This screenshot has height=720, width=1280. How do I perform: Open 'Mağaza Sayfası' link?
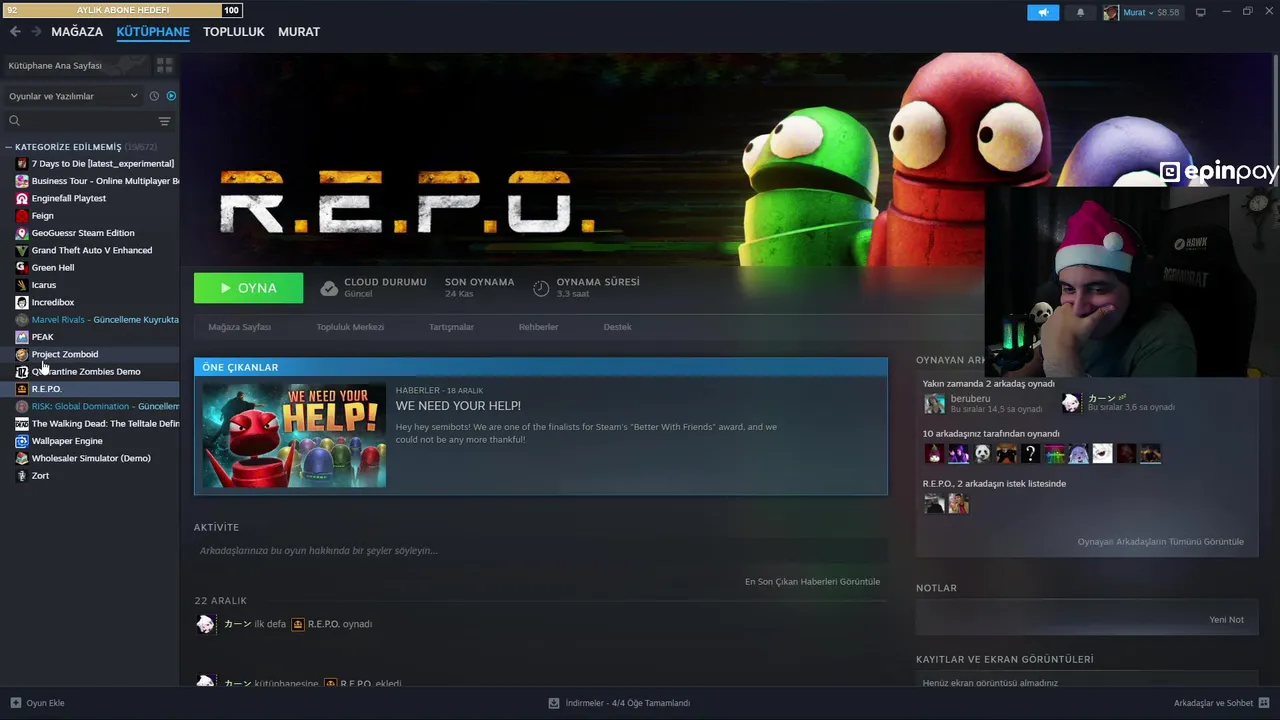[239, 327]
